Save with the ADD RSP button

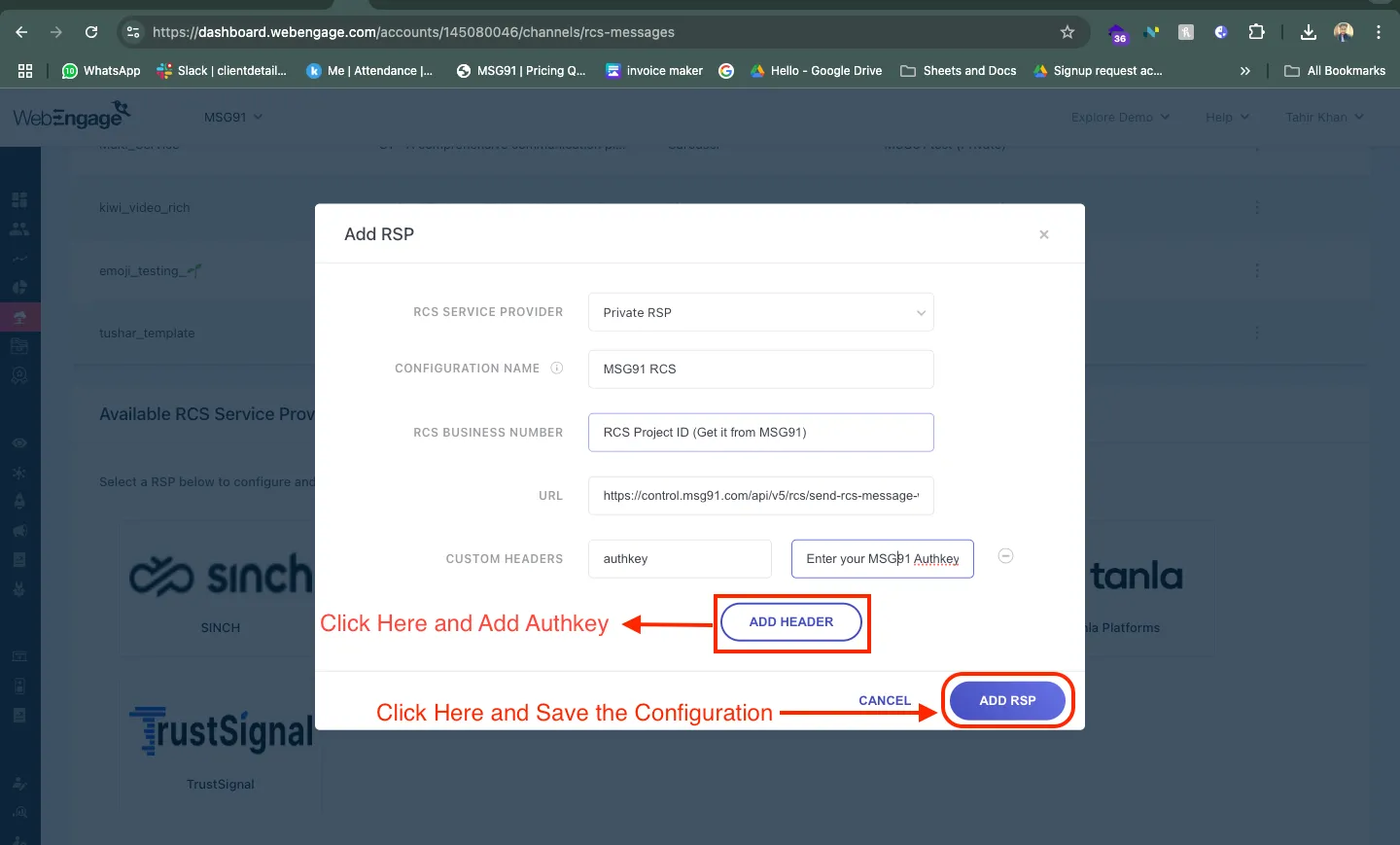click(1007, 700)
